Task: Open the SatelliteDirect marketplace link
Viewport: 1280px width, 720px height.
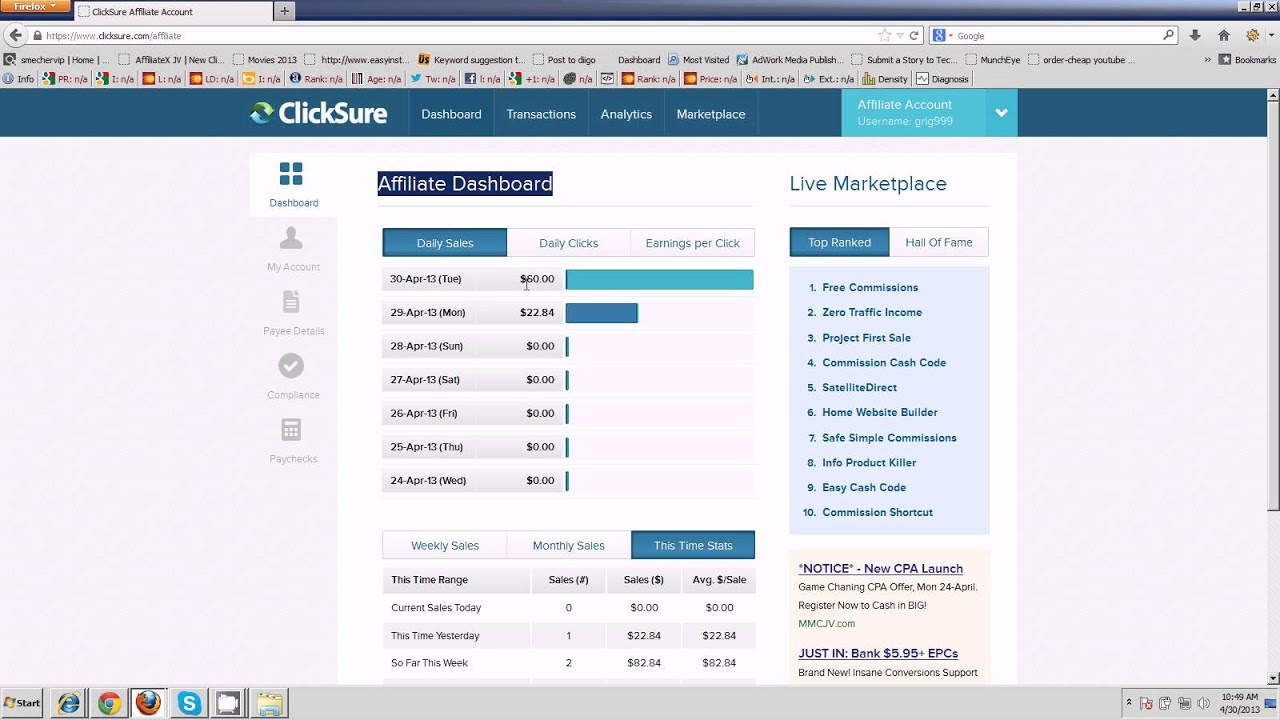Action: click(x=859, y=387)
